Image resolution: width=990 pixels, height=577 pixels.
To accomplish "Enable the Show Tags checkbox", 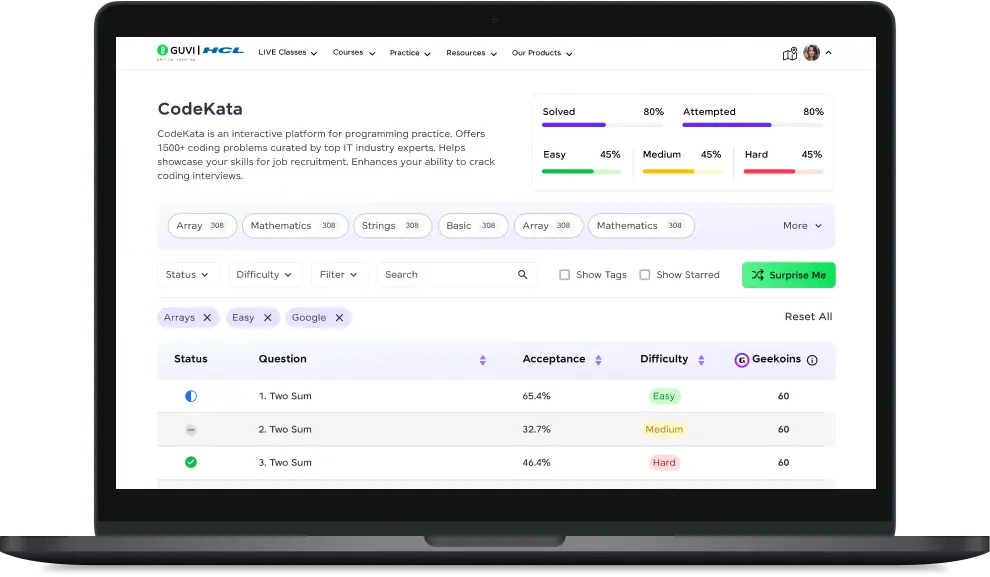I will coord(564,275).
